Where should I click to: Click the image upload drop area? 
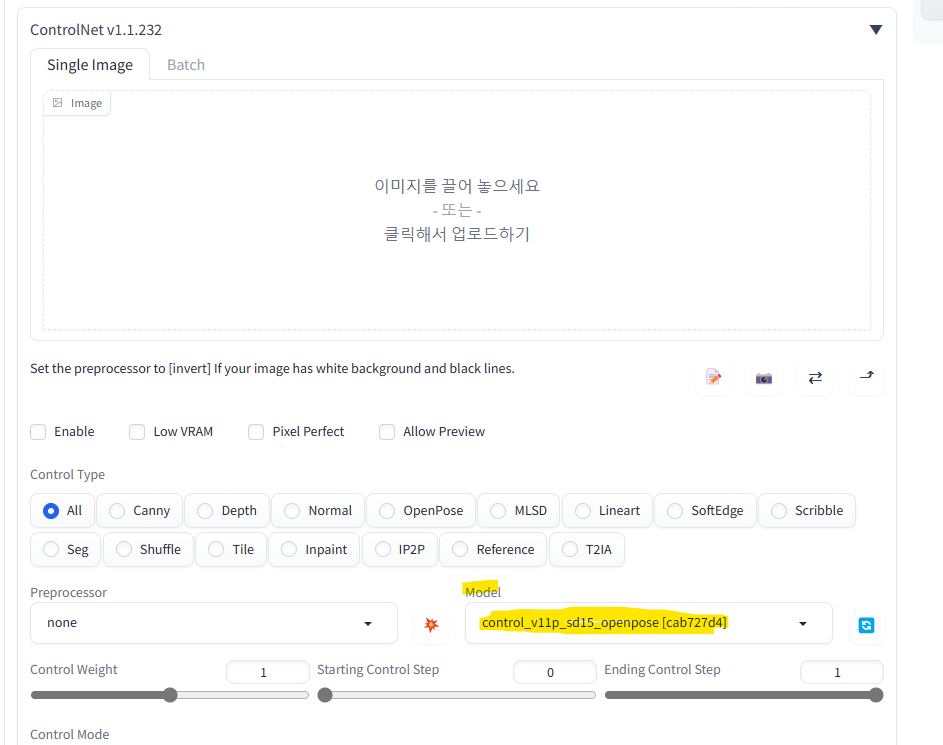(456, 210)
